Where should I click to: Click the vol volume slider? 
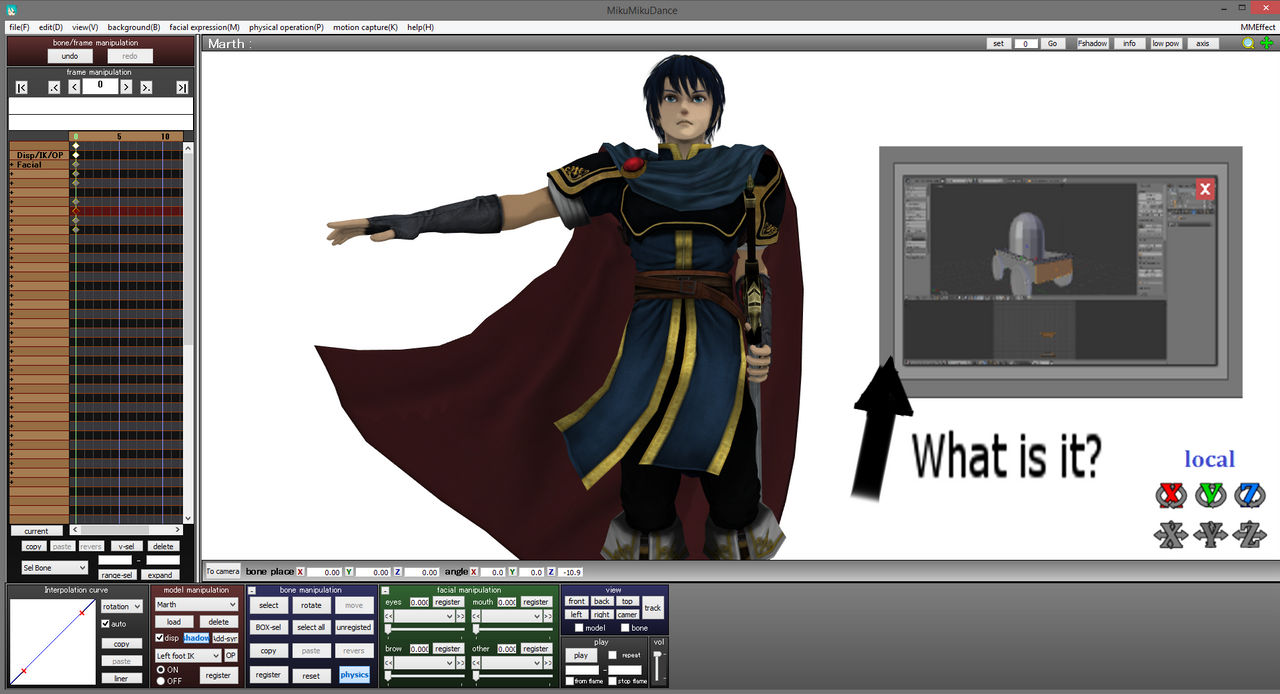pyautogui.click(x=658, y=664)
